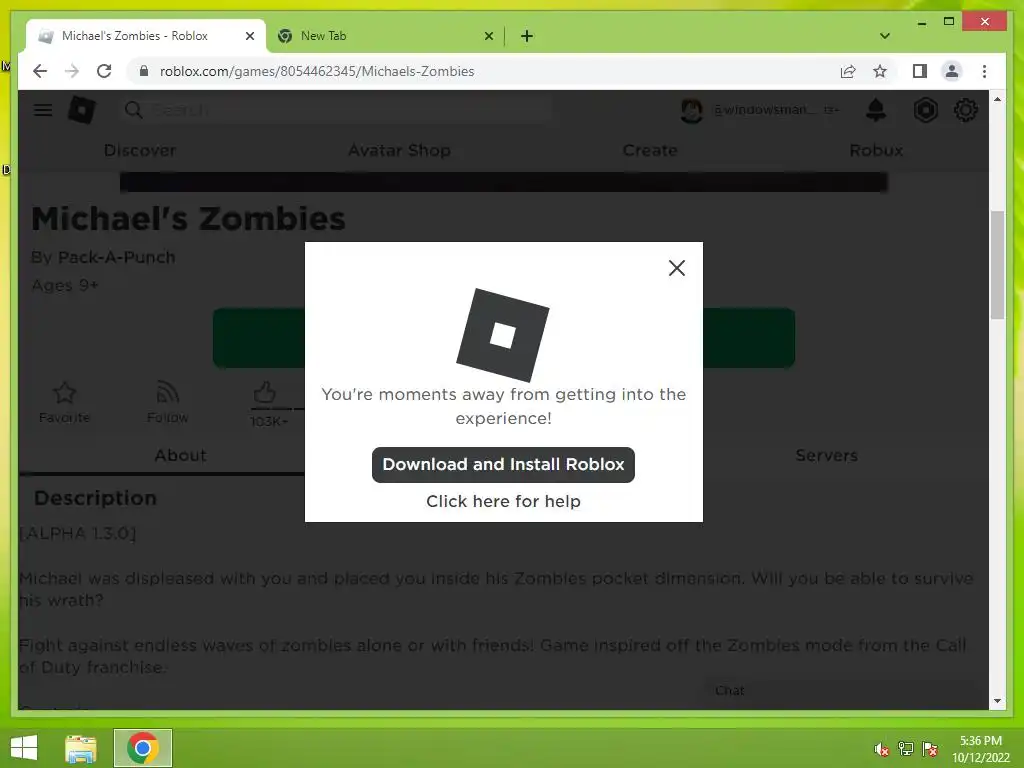
Task: Open the Robux balance icon
Action: click(x=925, y=110)
